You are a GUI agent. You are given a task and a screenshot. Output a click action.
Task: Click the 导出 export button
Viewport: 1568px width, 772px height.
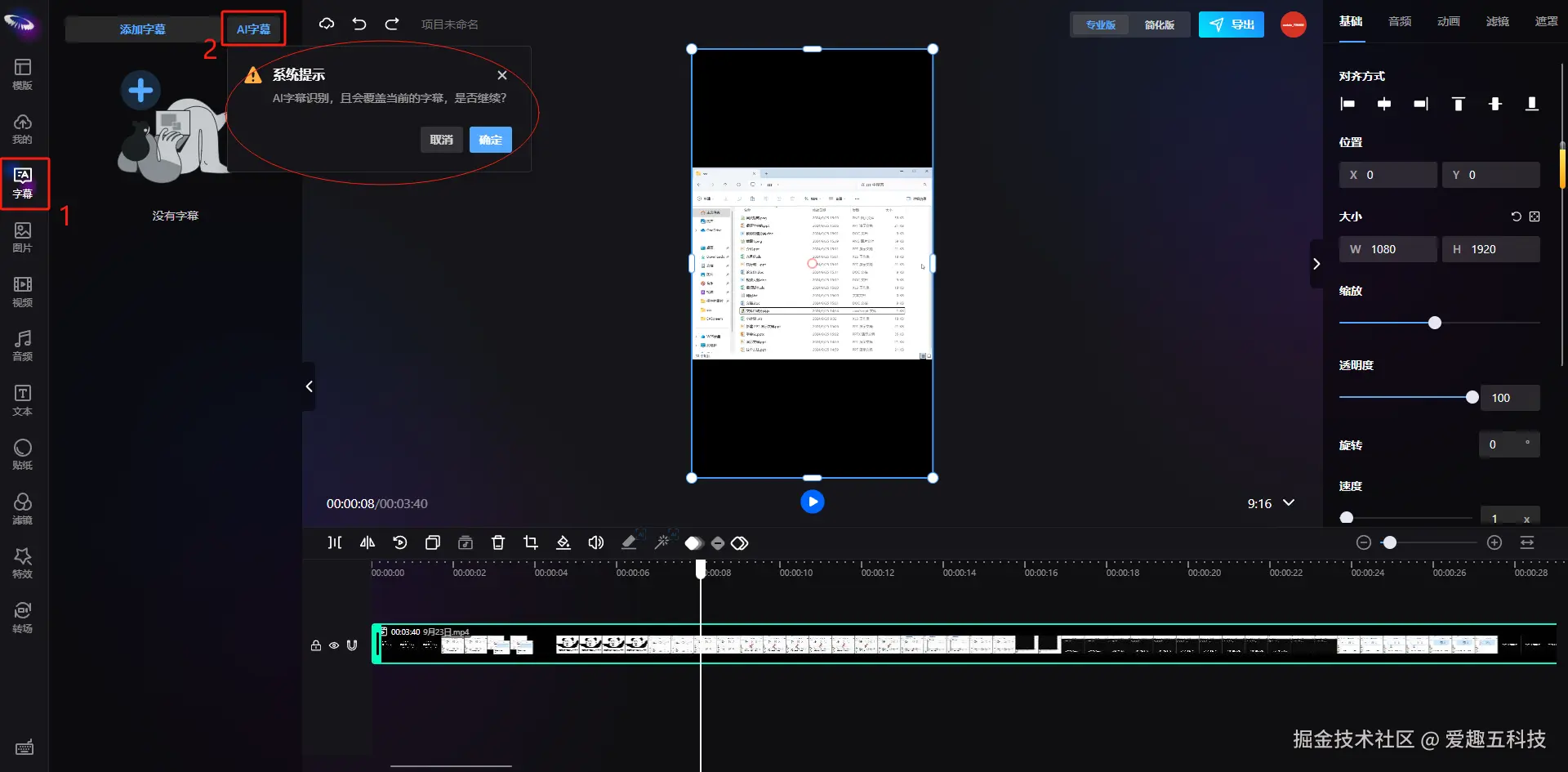tap(1232, 25)
